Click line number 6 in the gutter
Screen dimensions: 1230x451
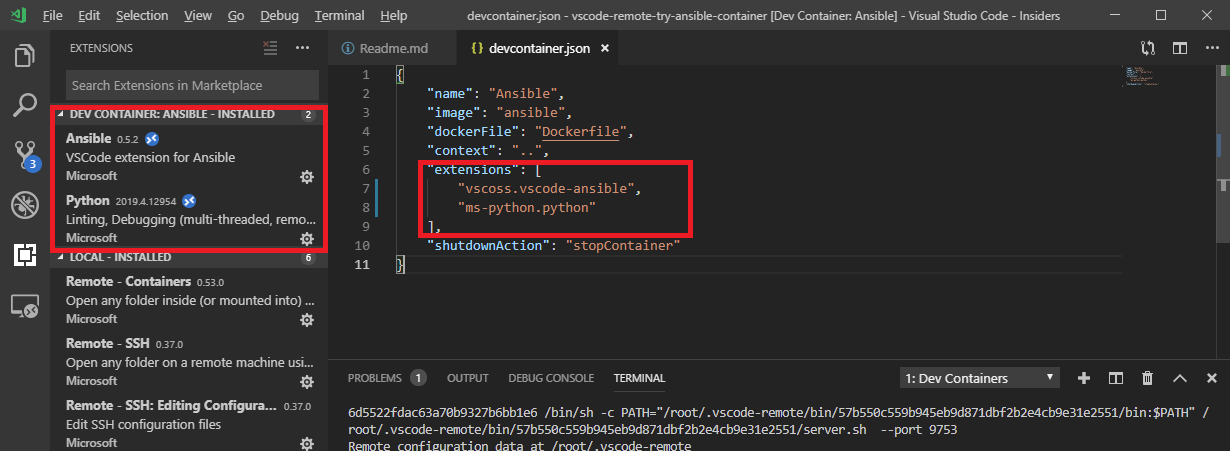click(365, 169)
